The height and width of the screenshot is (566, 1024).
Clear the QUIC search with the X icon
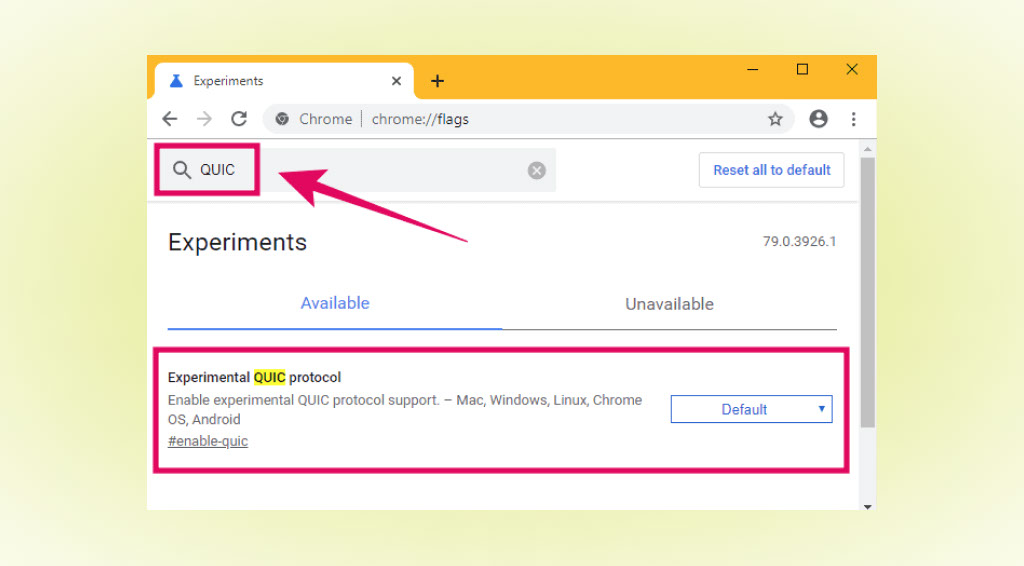pyautogui.click(x=537, y=170)
